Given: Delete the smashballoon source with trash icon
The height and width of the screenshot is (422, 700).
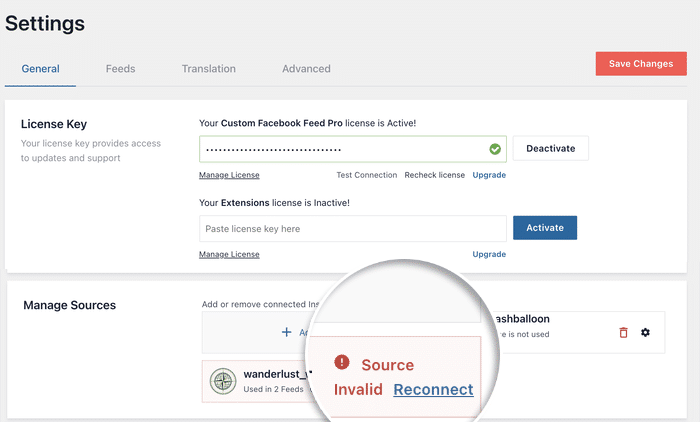Looking at the screenshot, I should (x=623, y=332).
